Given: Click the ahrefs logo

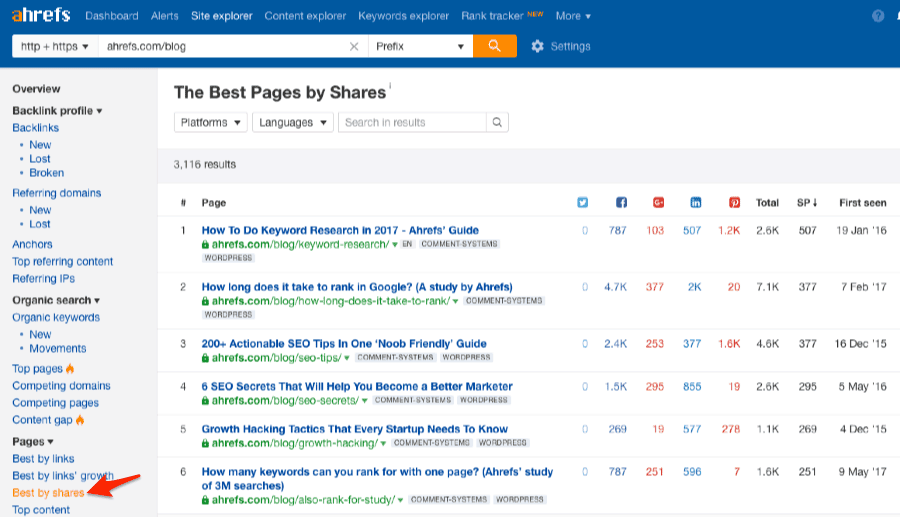Looking at the screenshot, I should pos(41,15).
